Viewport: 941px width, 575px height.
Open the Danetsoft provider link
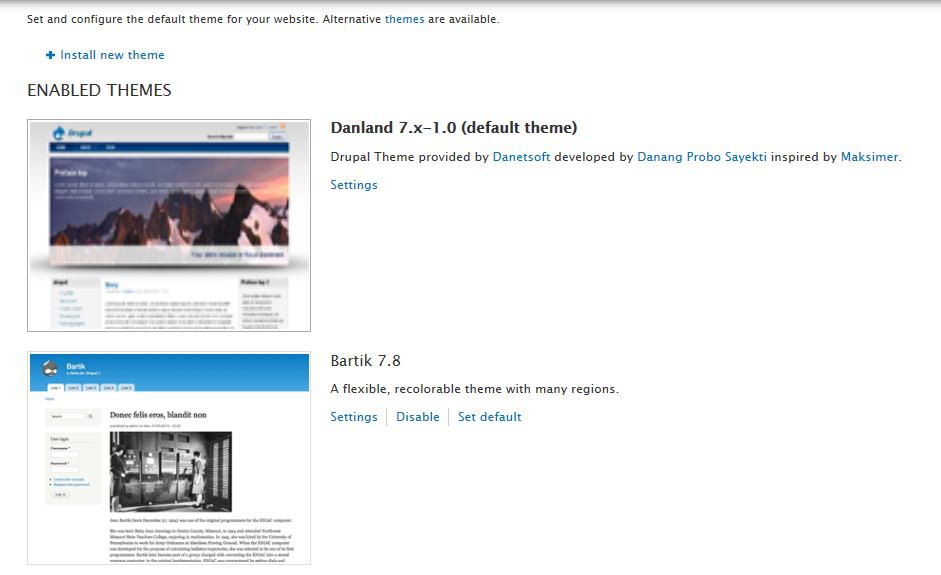click(x=522, y=157)
